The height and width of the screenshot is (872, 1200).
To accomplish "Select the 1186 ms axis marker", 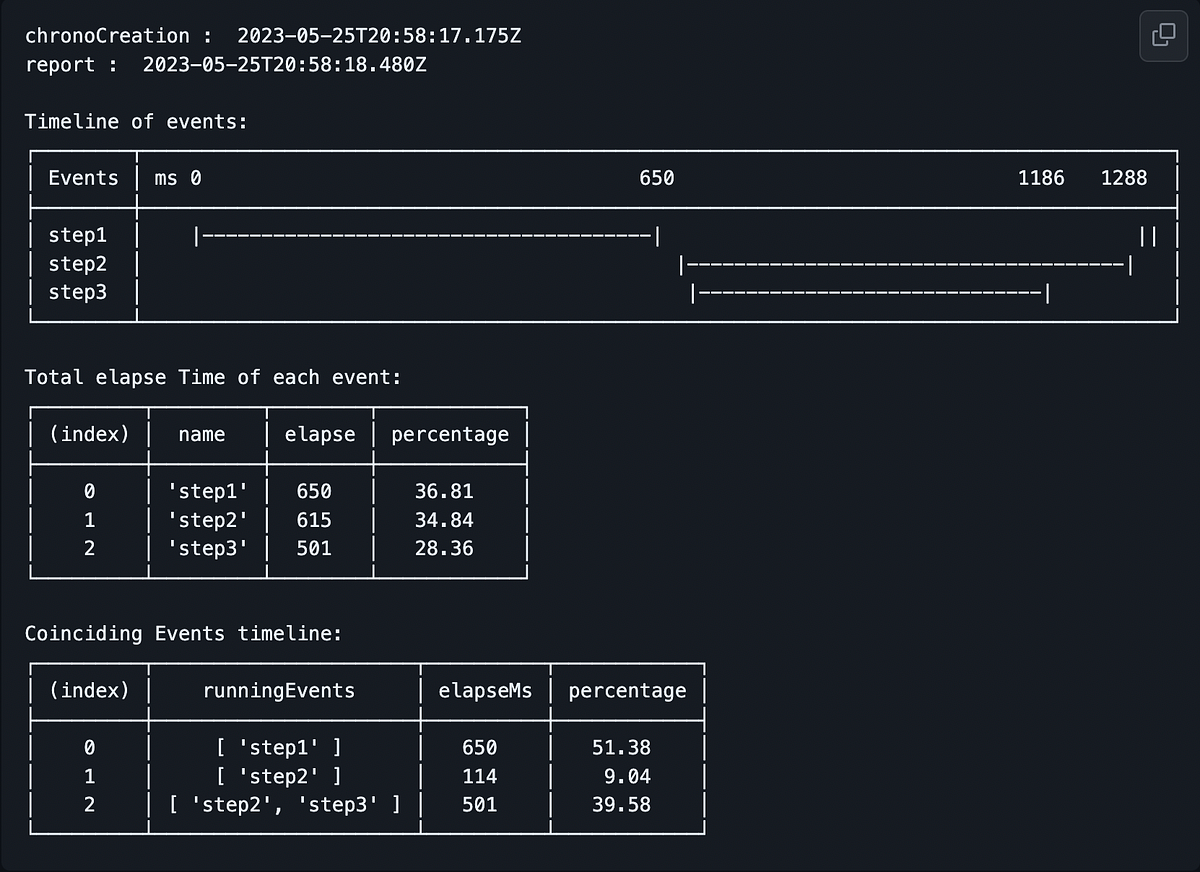I will [1040, 177].
